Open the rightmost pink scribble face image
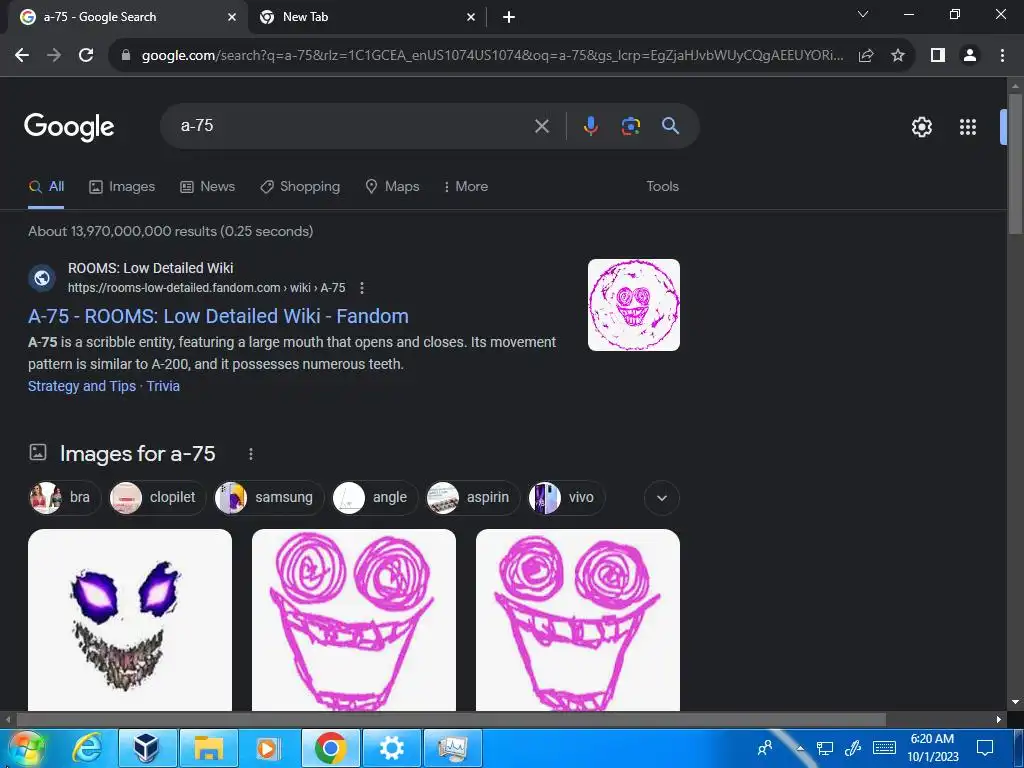This screenshot has width=1024, height=768. pos(578,620)
